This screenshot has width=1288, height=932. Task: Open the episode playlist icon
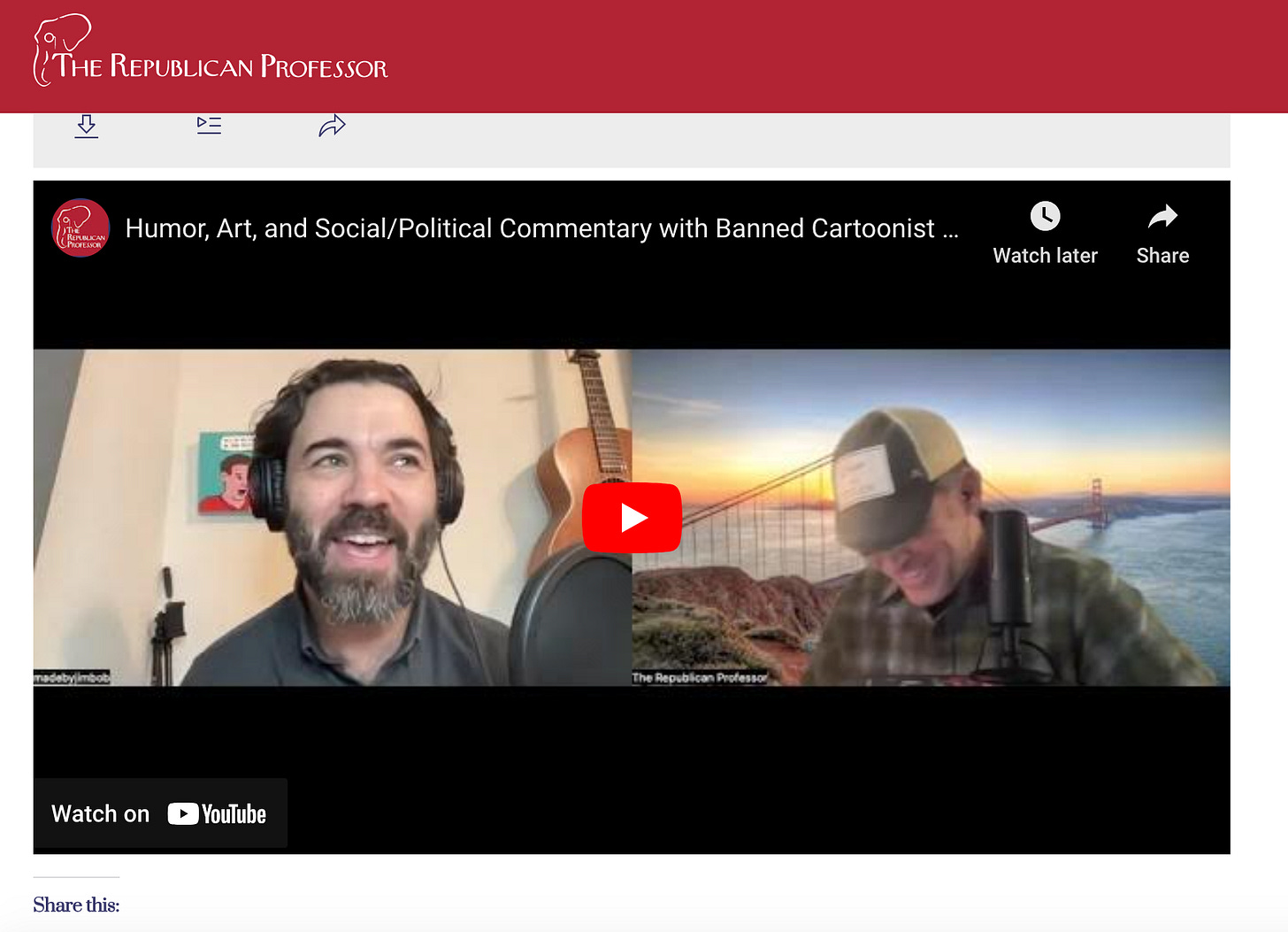pyautogui.click(x=209, y=126)
